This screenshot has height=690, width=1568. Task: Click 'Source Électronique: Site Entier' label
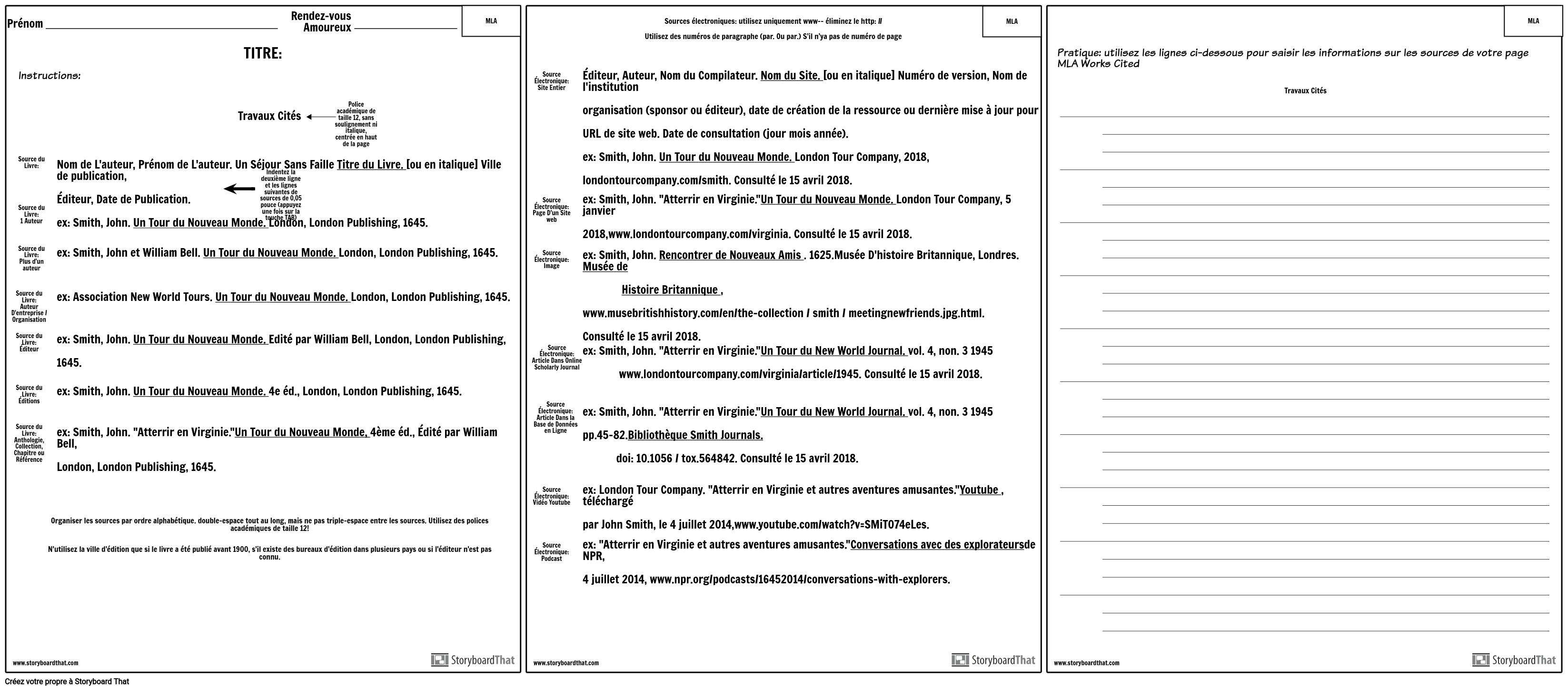pos(552,81)
